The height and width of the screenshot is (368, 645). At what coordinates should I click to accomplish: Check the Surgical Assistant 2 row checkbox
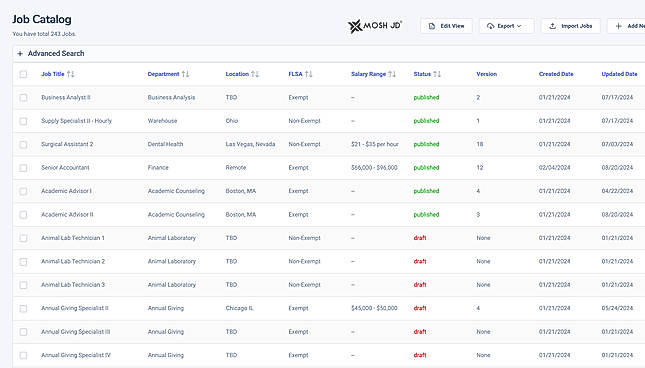click(23, 145)
